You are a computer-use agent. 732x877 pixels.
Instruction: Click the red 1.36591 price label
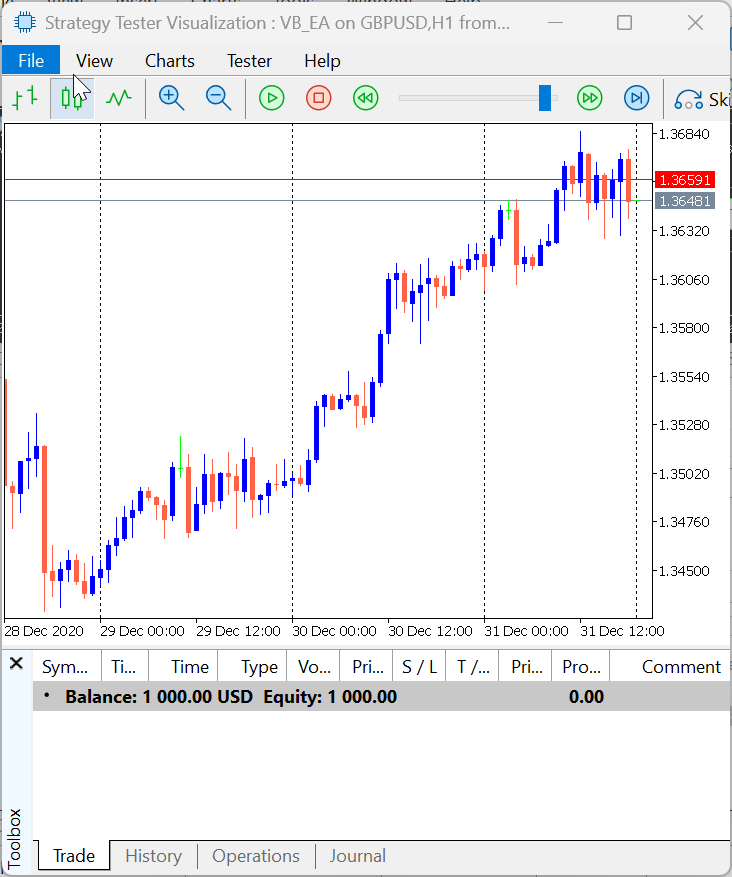click(684, 180)
